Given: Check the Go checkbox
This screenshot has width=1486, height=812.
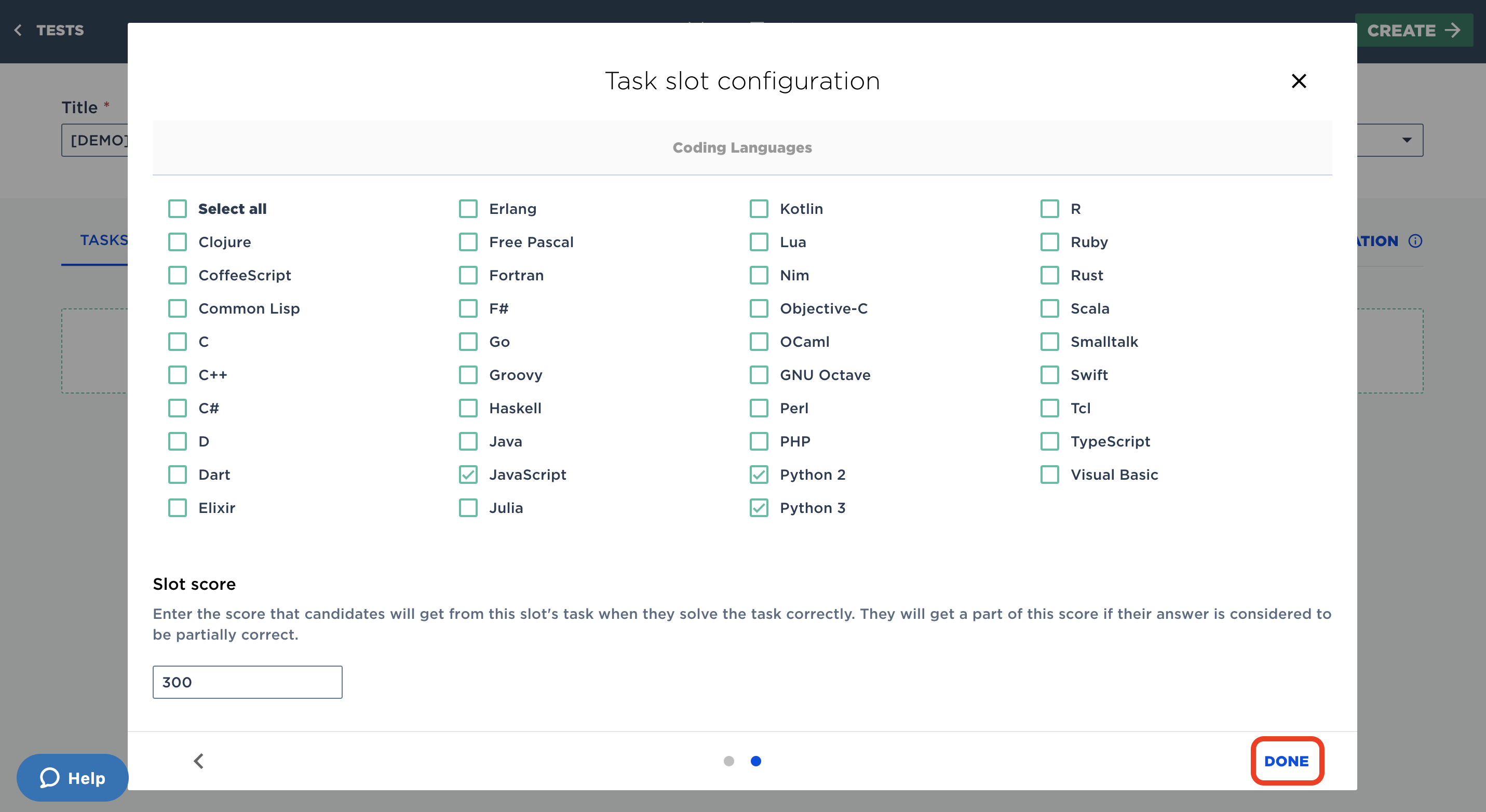Looking at the screenshot, I should pos(468,342).
